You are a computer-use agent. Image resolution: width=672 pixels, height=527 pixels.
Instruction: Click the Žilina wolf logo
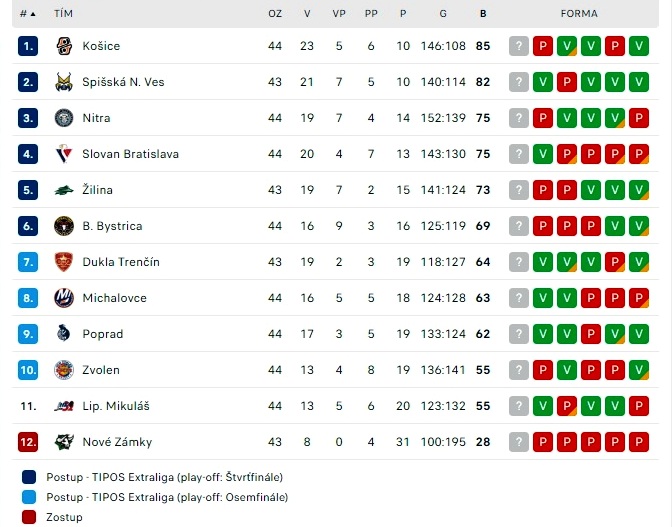click(64, 190)
